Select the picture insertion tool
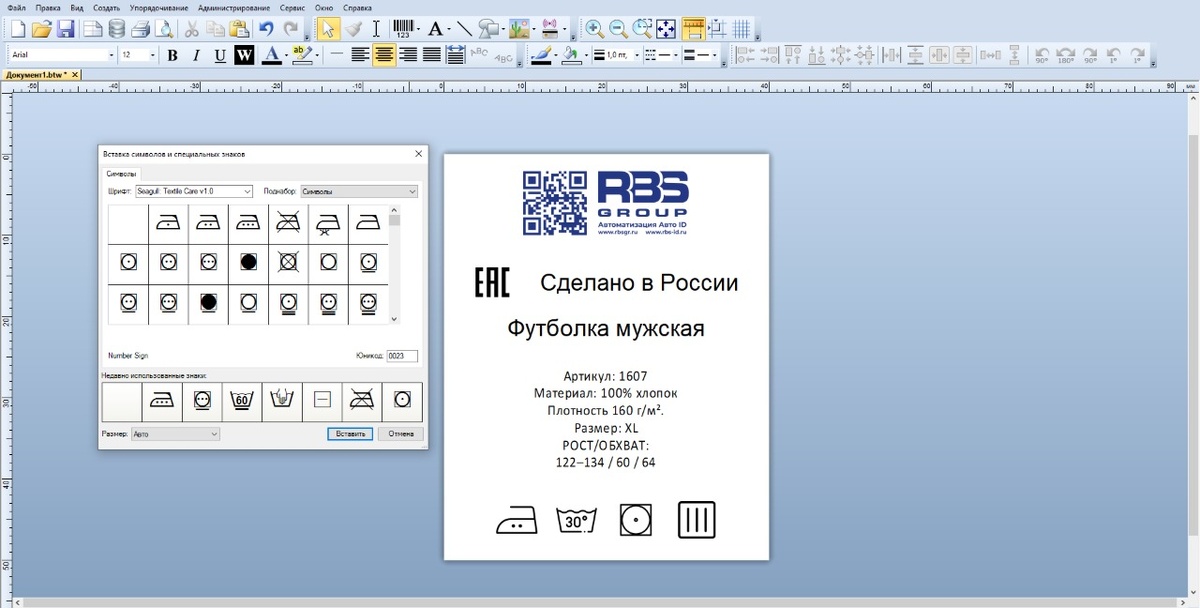Viewport: 1200px width, 608px height. [518, 29]
